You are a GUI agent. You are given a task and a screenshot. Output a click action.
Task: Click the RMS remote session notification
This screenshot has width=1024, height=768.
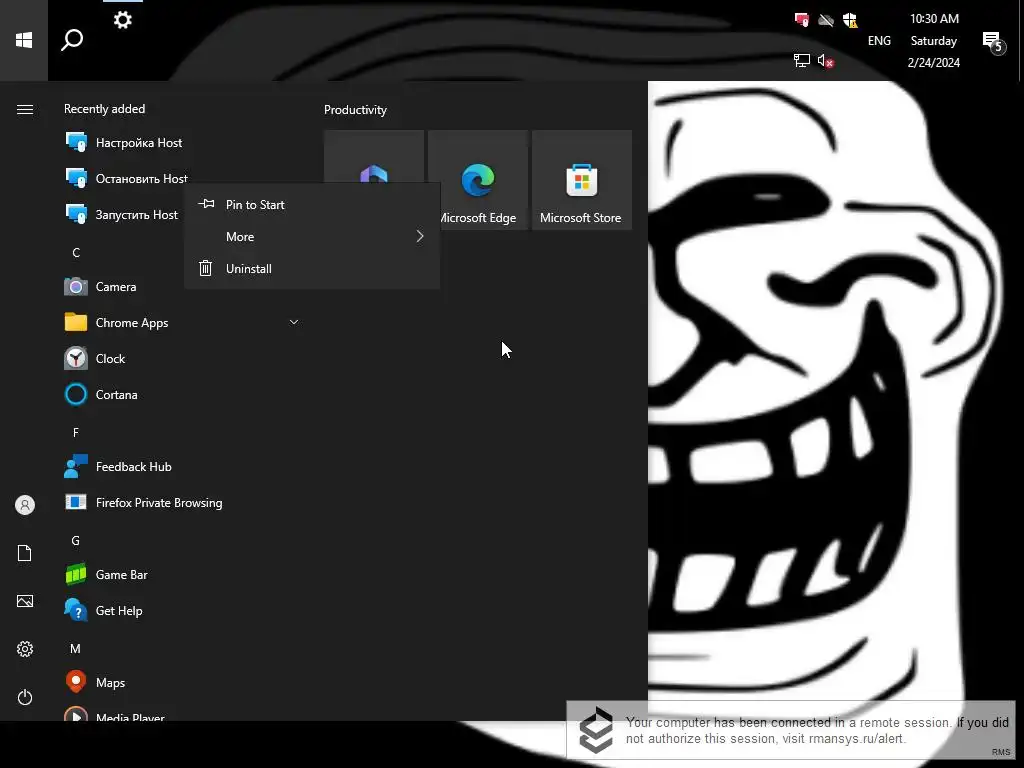791,730
